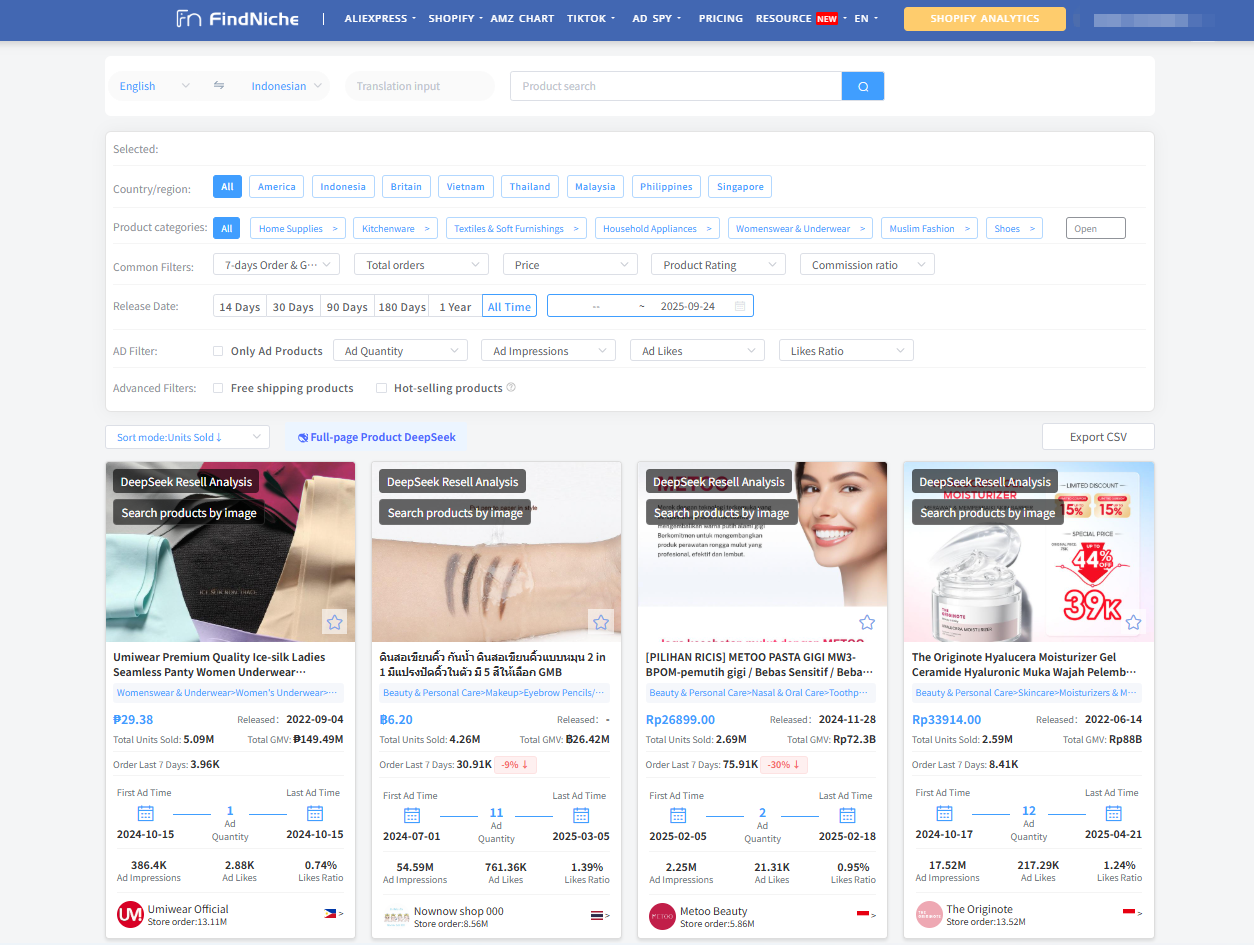Click the Export CSV button

point(1097,437)
